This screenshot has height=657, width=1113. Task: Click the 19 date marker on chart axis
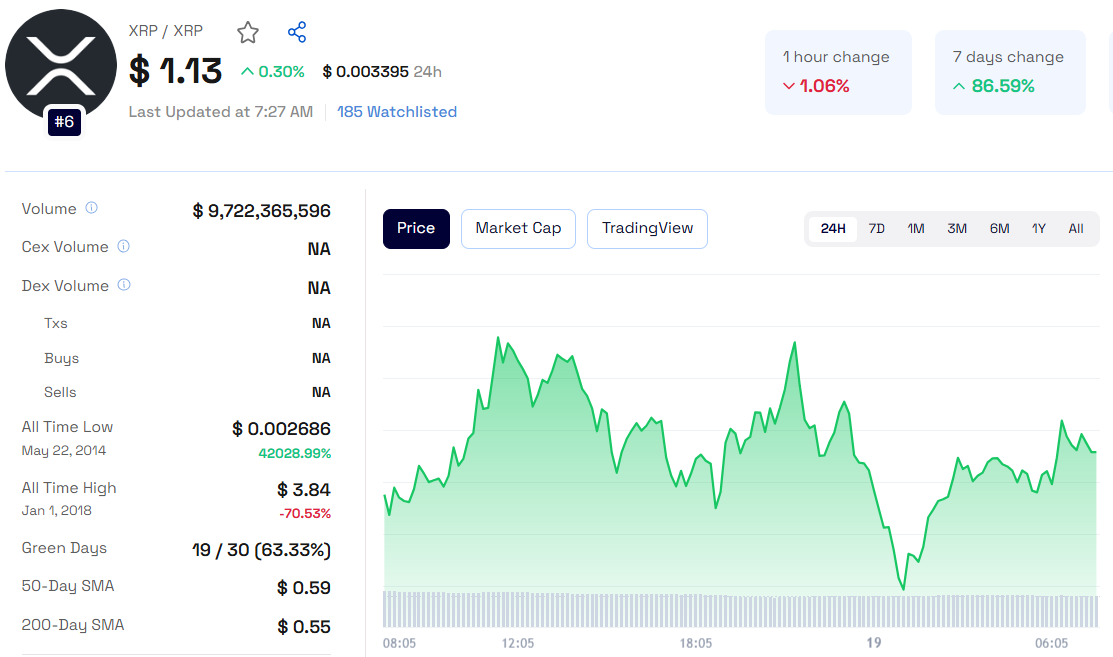874,643
